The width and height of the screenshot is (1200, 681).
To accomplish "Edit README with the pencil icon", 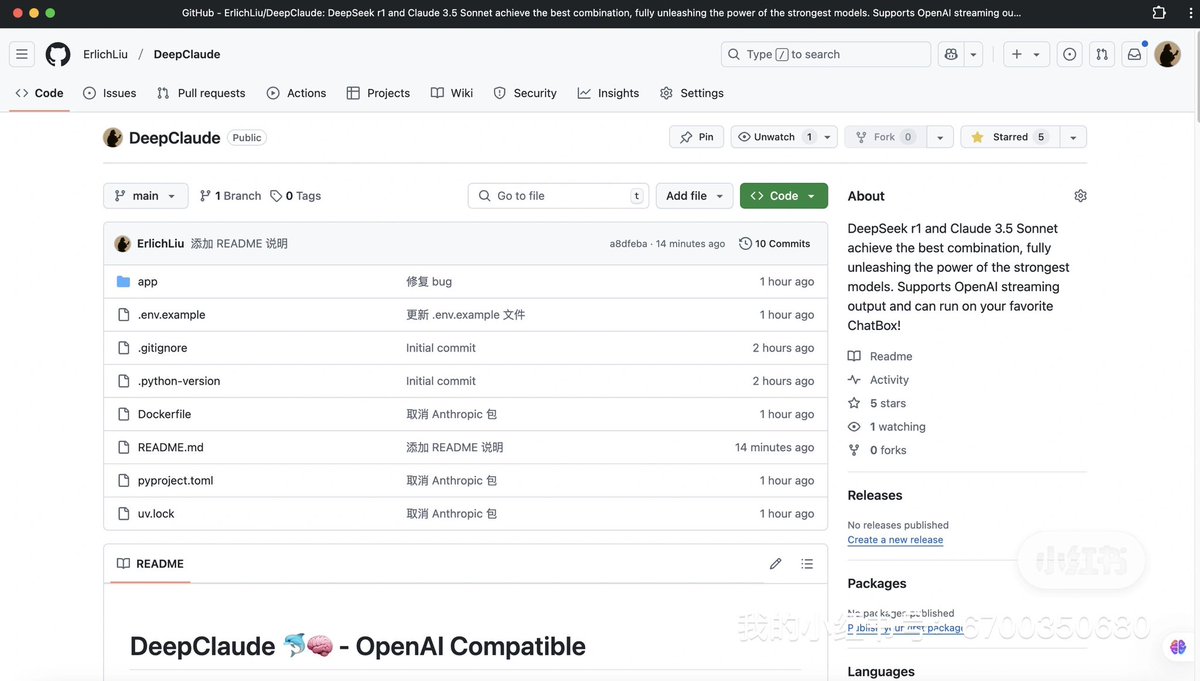I will point(775,564).
